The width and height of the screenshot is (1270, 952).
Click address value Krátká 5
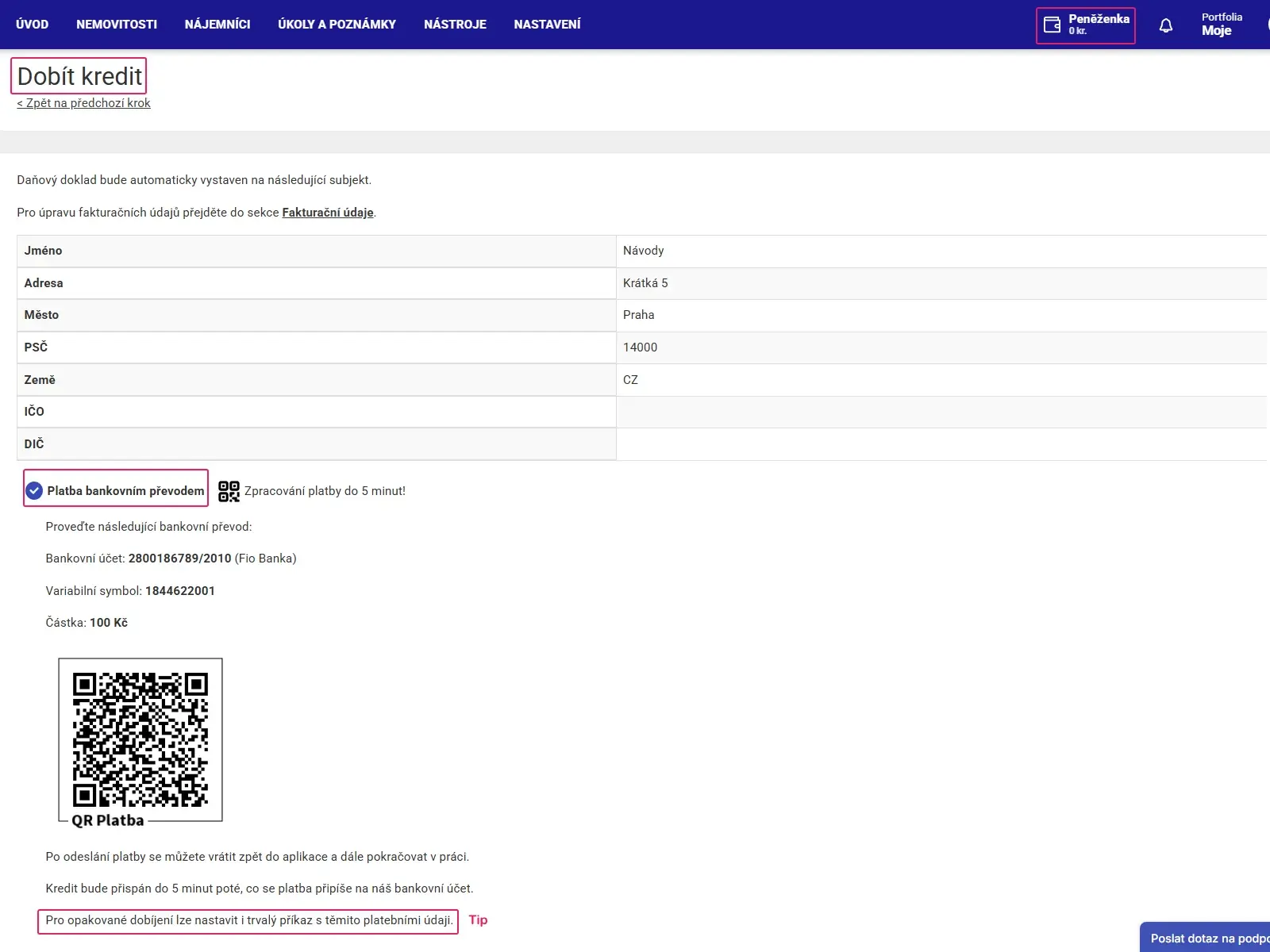pyautogui.click(x=645, y=283)
